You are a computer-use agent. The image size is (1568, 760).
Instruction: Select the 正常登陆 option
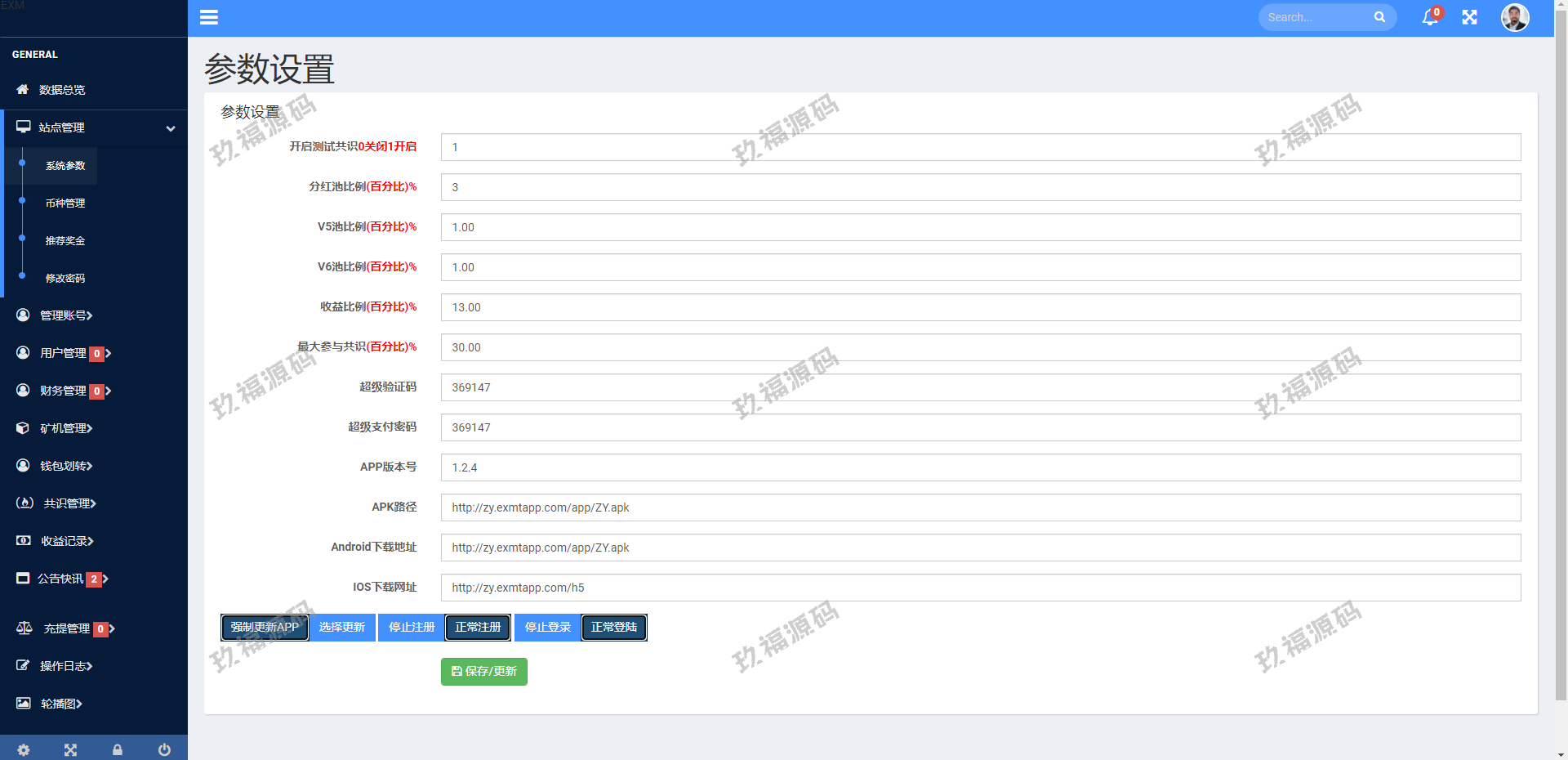pos(614,628)
